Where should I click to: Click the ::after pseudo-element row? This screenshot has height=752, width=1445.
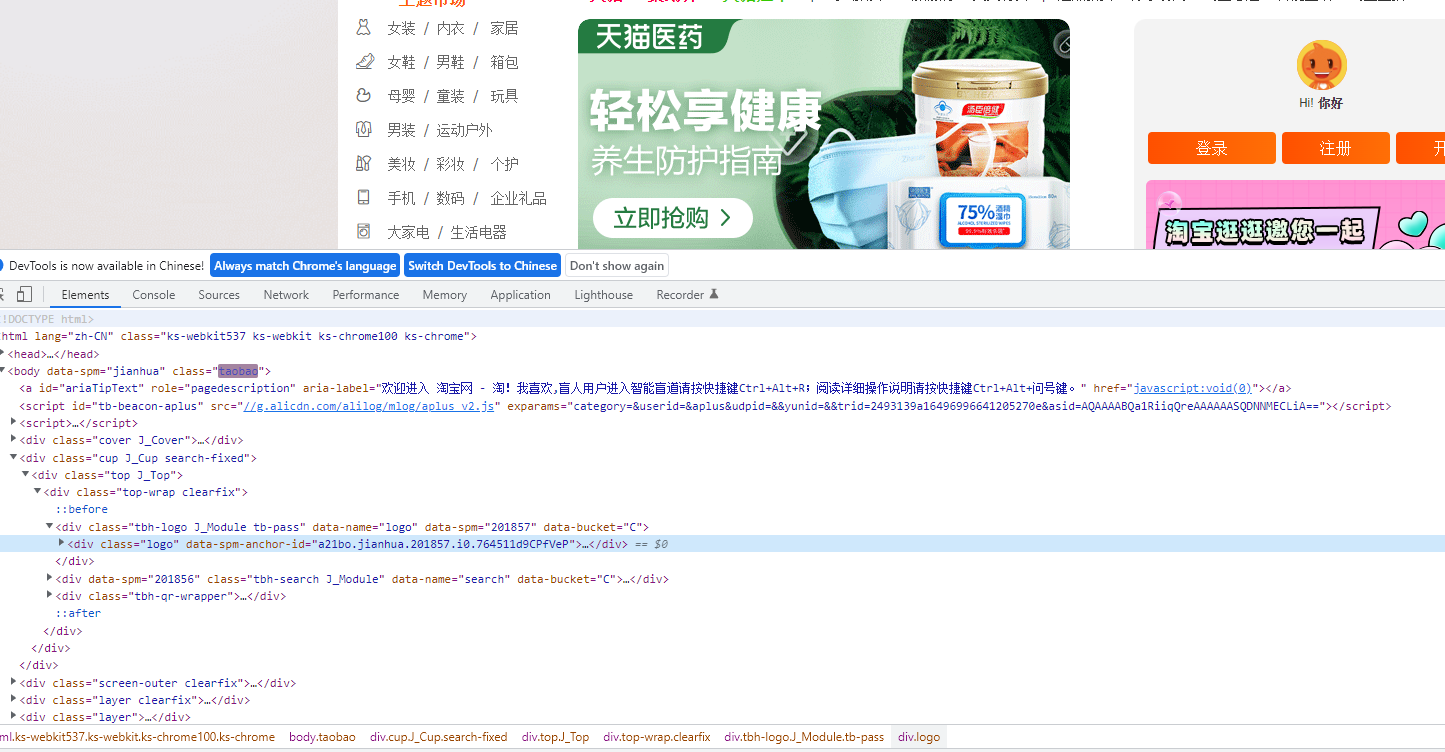pyautogui.click(x=78, y=614)
